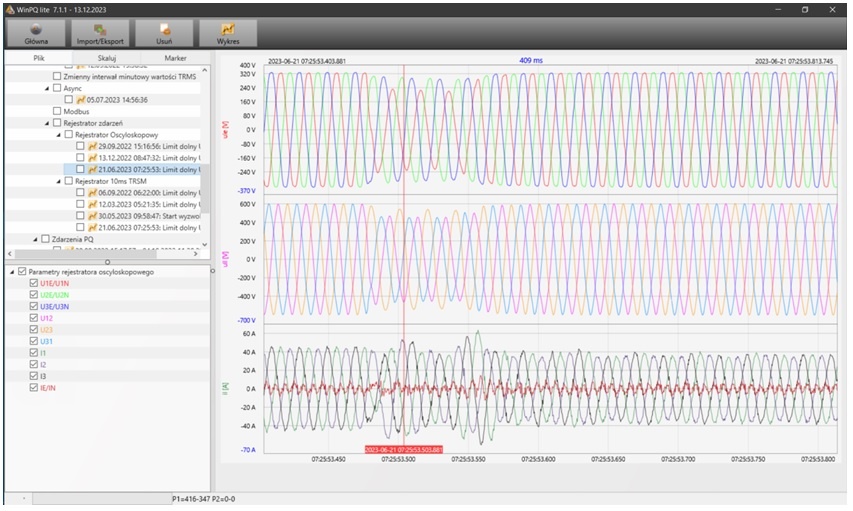Open the Wykres chart toolbar button
This screenshot has height=511, width=853.
tap(228, 33)
